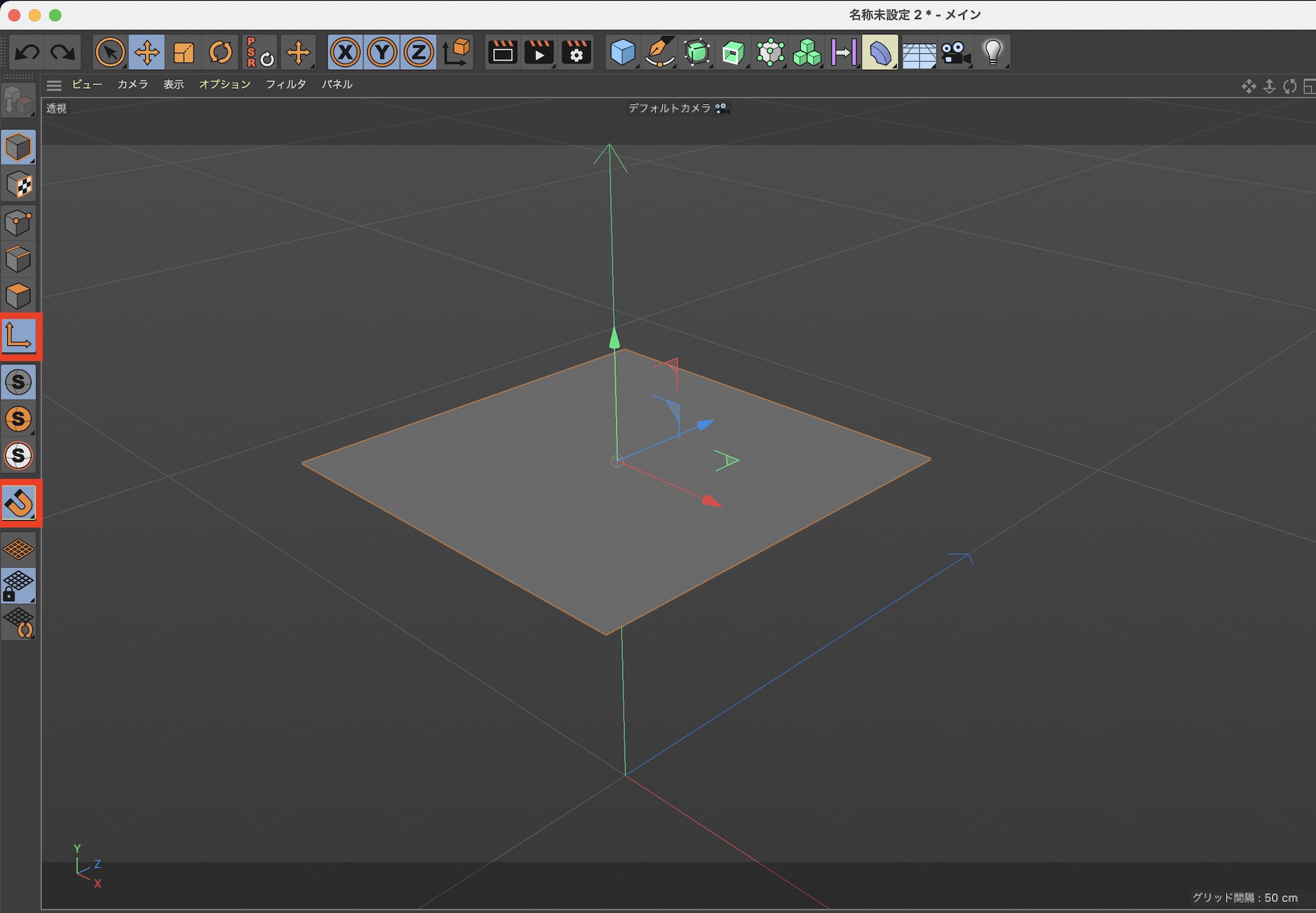The width and height of the screenshot is (1316, 913).
Task: Click the green Y axis arrow handle
Action: pyautogui.click(x=615, y=338)
